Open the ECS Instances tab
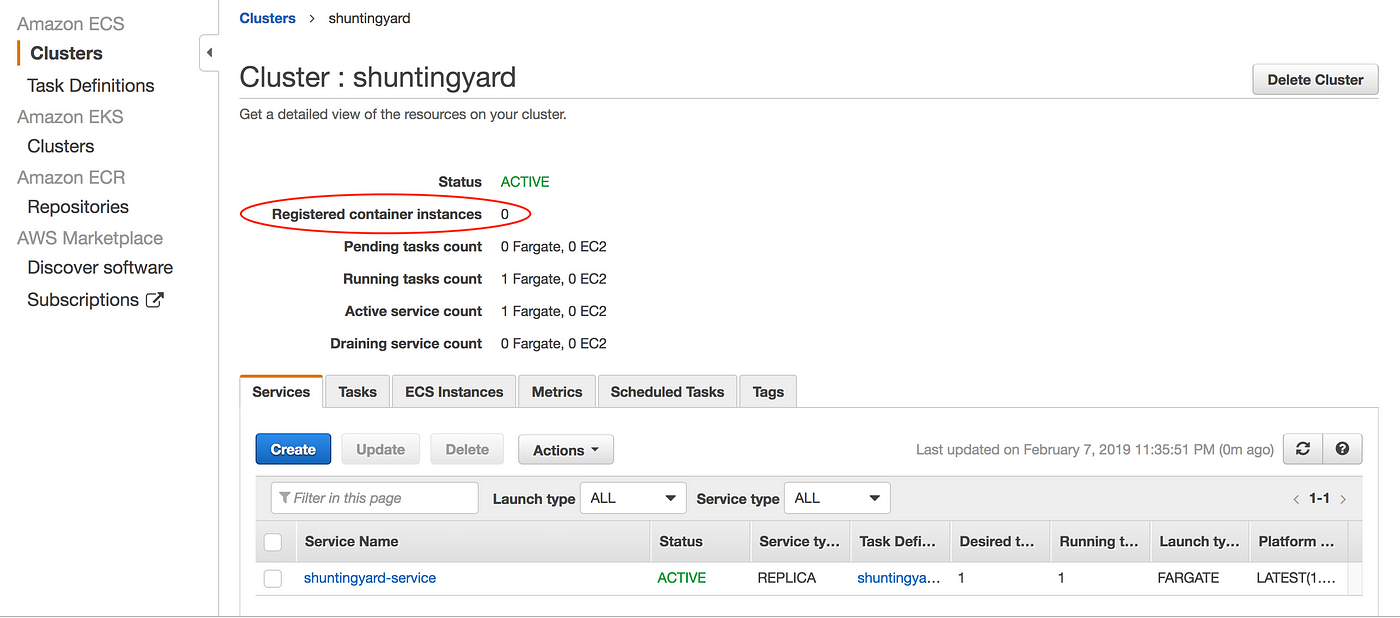Viewport: 1400px width, 618px height. pos(454,392)
